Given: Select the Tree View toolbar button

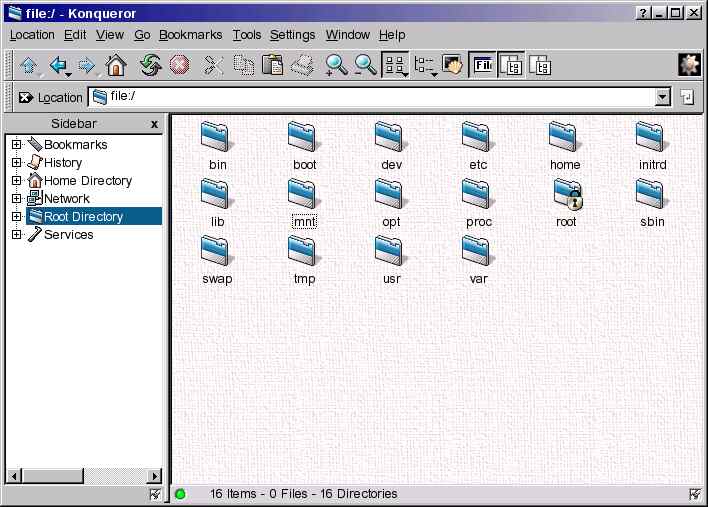Looking at the screenshot, I should pos(425,65).
